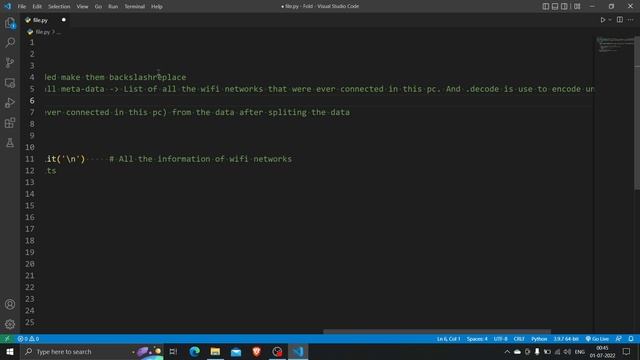Image resolution: width=640 pixels, height=360 pixels.
Task: Open Remote Explorer in activity bar
Action: coord(10,83)
